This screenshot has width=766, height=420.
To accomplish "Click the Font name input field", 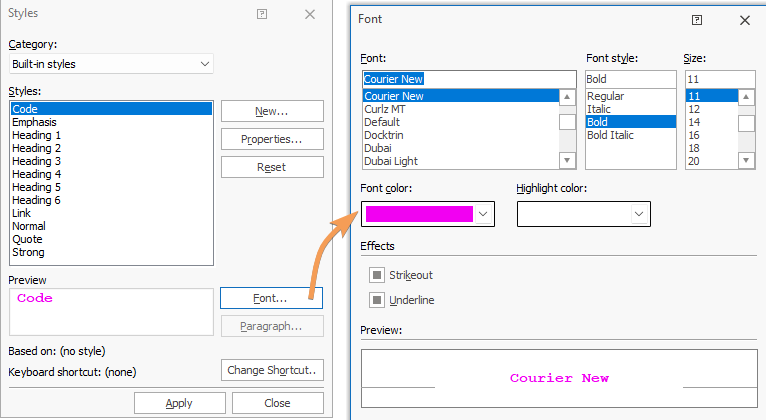I will coord(469,79).
